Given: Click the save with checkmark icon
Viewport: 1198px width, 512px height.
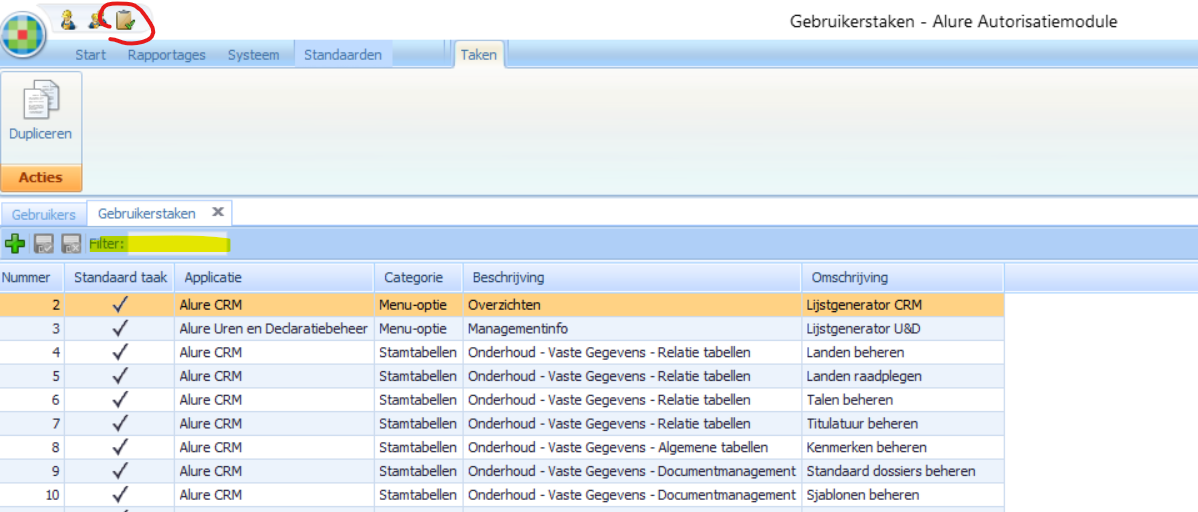Looking at the screenshot, I should pyautogui.click(x=43, y=244).
